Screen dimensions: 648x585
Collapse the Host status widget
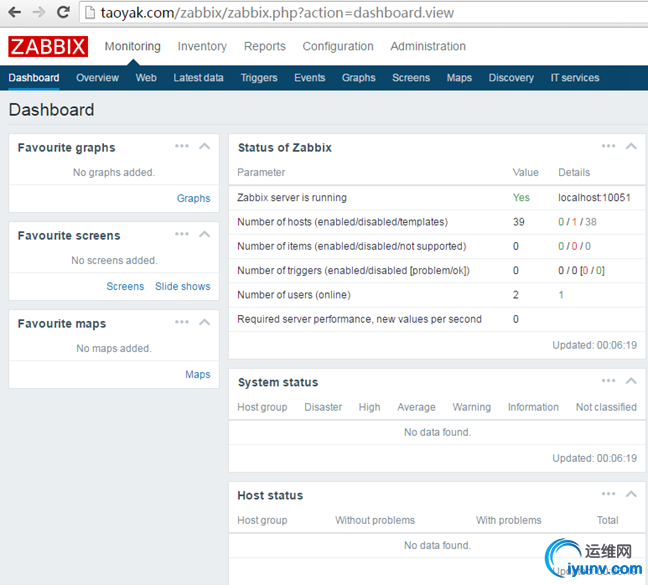click(x=631, y=494)
